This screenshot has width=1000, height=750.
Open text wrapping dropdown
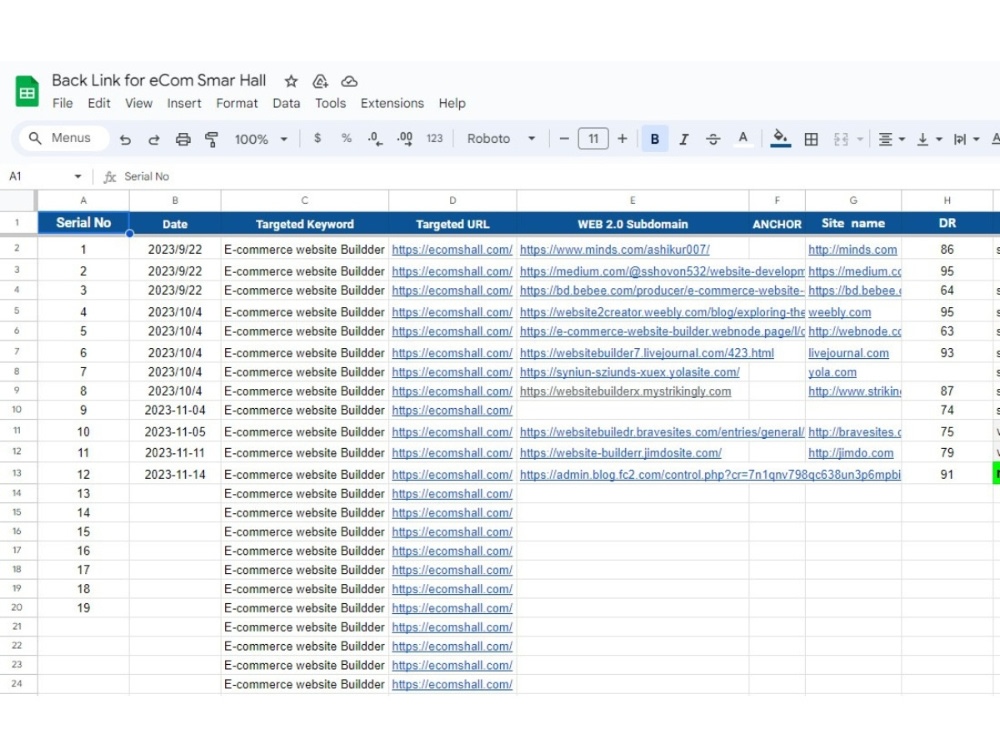pos(966,139)
